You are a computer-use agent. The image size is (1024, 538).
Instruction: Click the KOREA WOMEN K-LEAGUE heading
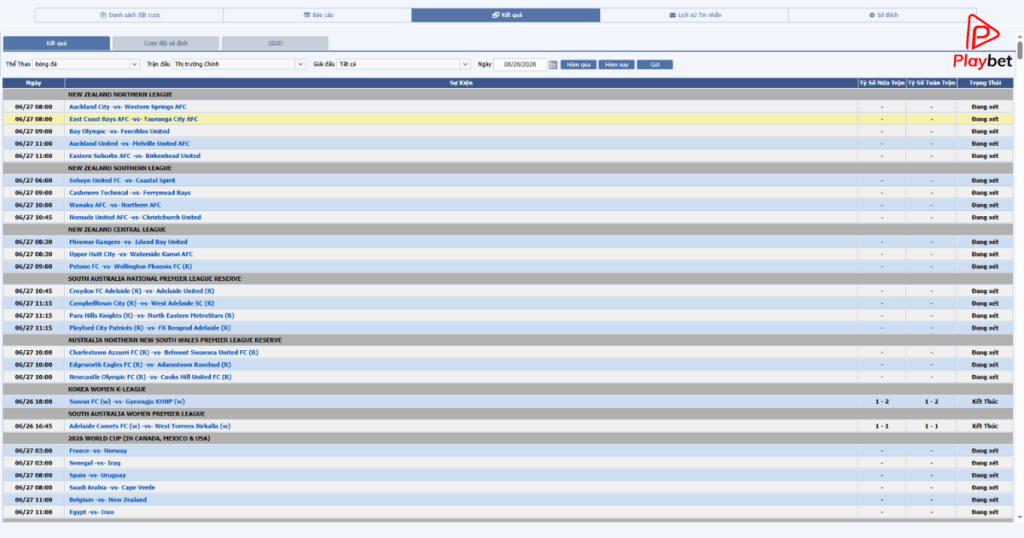point(107,389)
